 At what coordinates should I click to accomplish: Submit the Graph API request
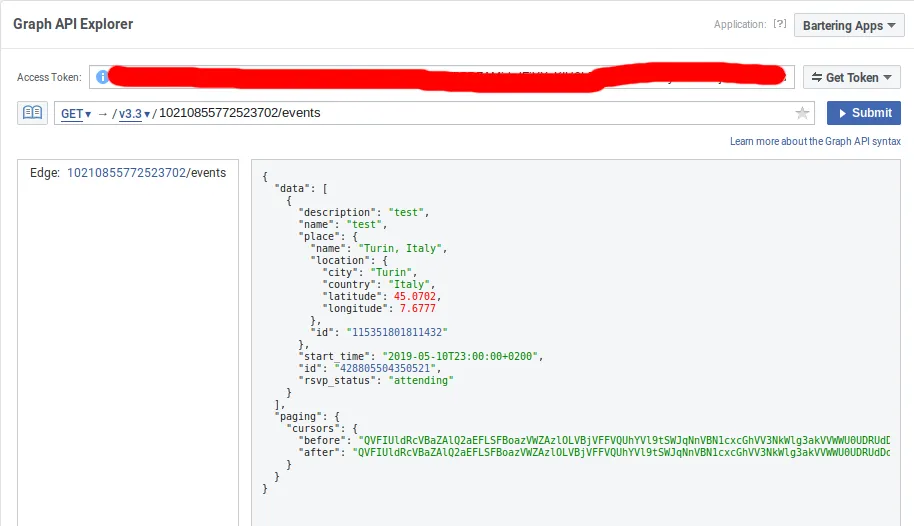tap(863, 113)
